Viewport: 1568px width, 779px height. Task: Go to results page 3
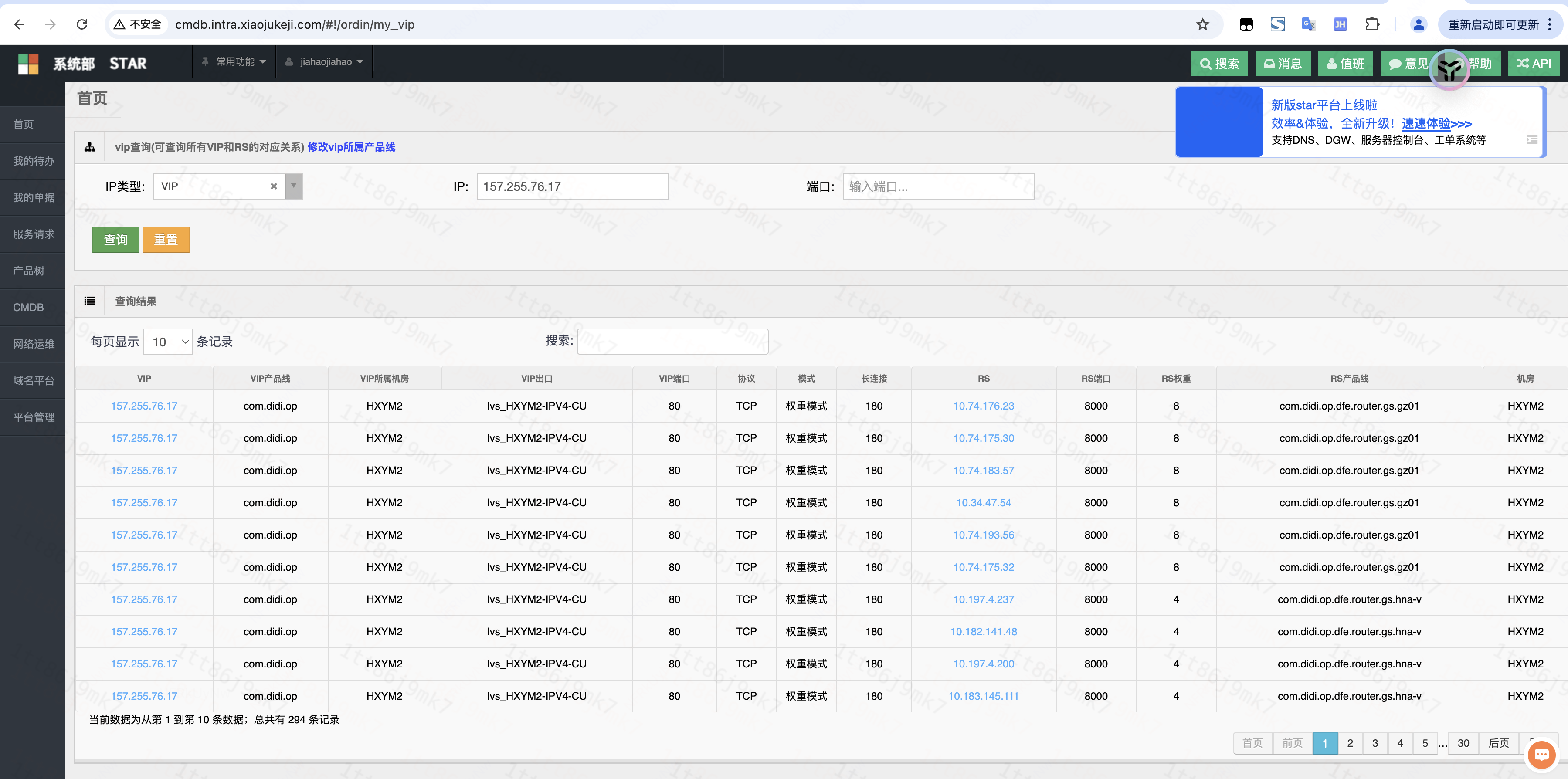pyautogui.click(x=1375, y=743)
